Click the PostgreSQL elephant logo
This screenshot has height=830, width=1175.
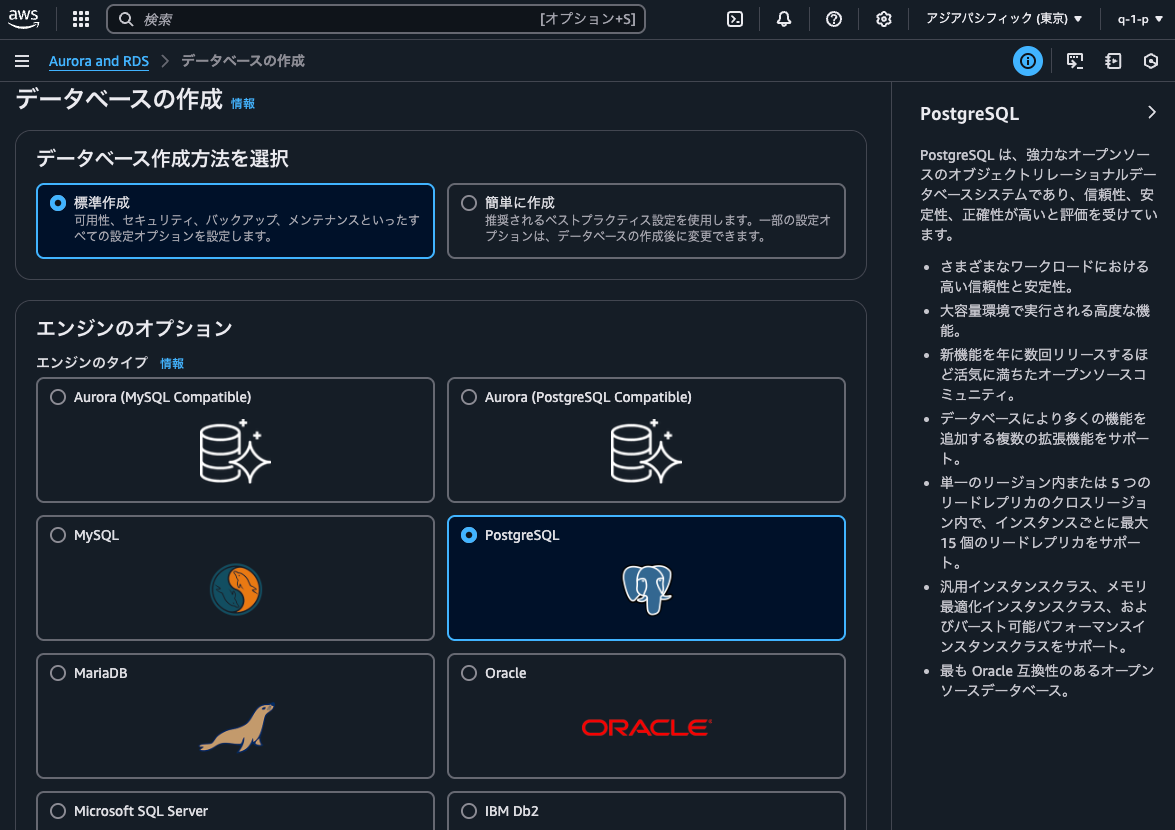click(x=647, y=590)
